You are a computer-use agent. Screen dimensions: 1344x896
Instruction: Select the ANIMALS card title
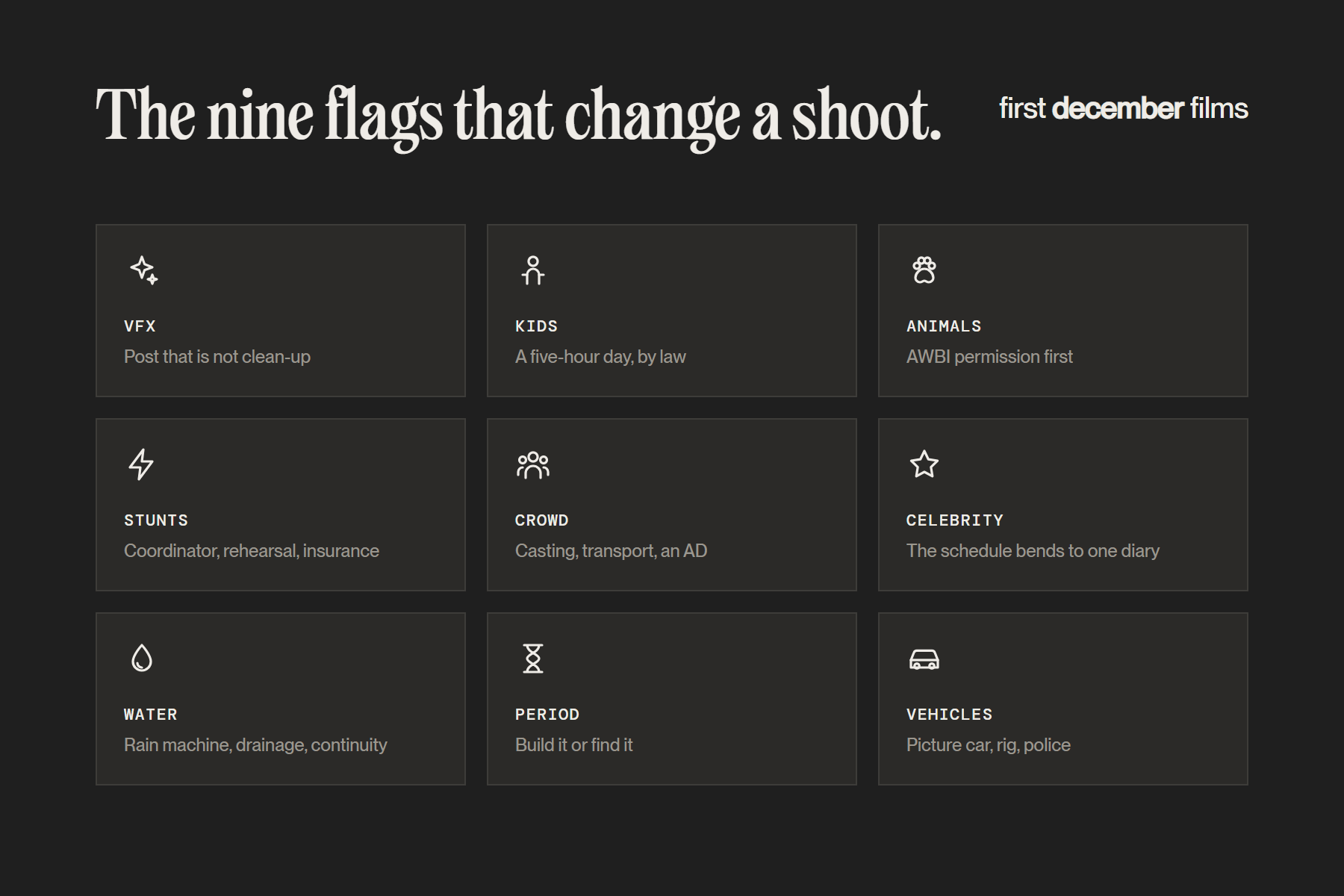[944, 326]
